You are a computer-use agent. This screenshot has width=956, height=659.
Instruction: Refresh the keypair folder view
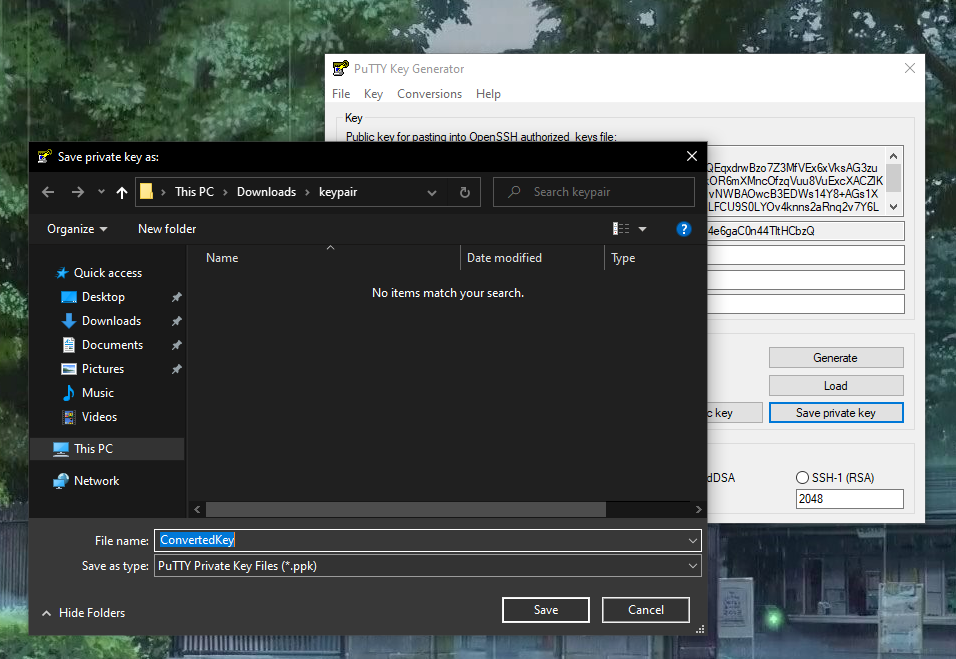[x=465, y=193]
